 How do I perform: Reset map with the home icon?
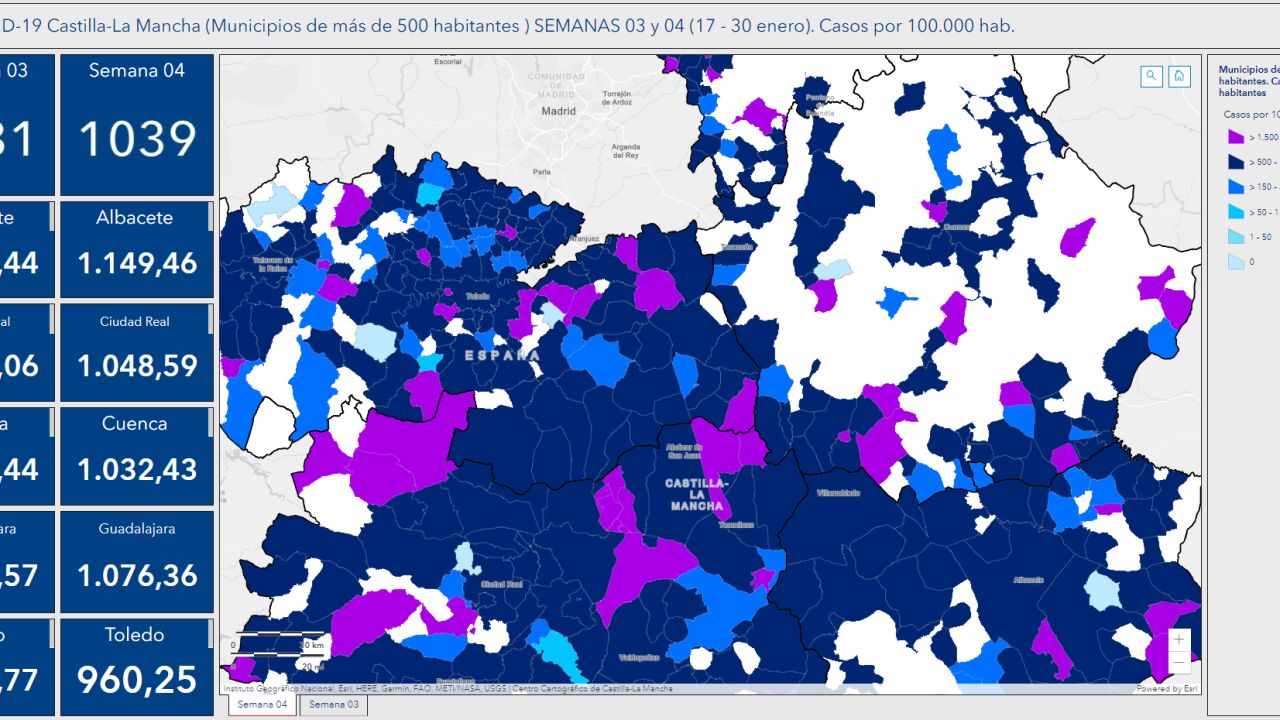1179,76
